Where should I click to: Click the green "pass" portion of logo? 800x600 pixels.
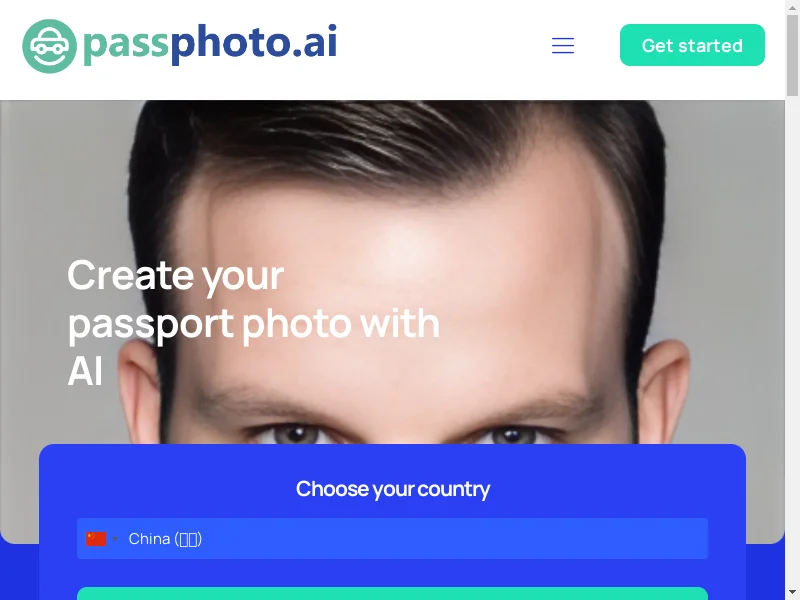point(126,45)
